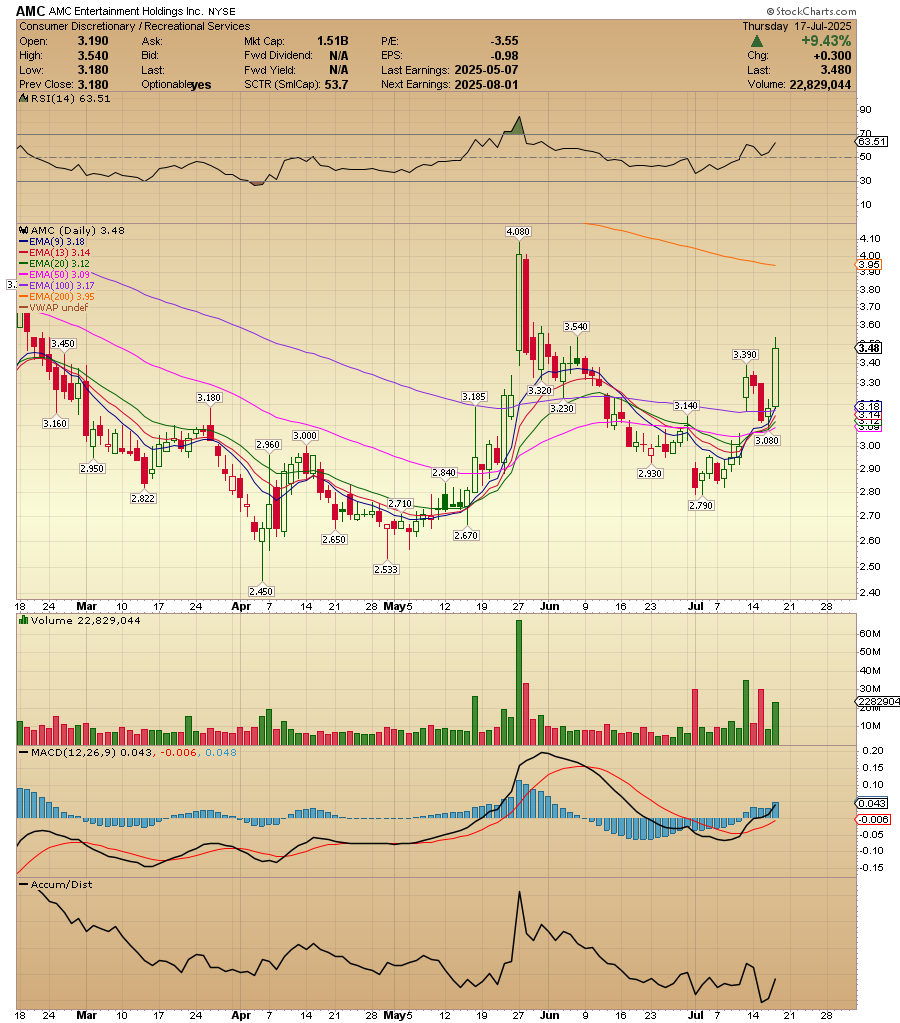The width and height of the screenshot is (900, 1023).
Task: Click the 0.043 MACD value tag
Action: [872, 803]
